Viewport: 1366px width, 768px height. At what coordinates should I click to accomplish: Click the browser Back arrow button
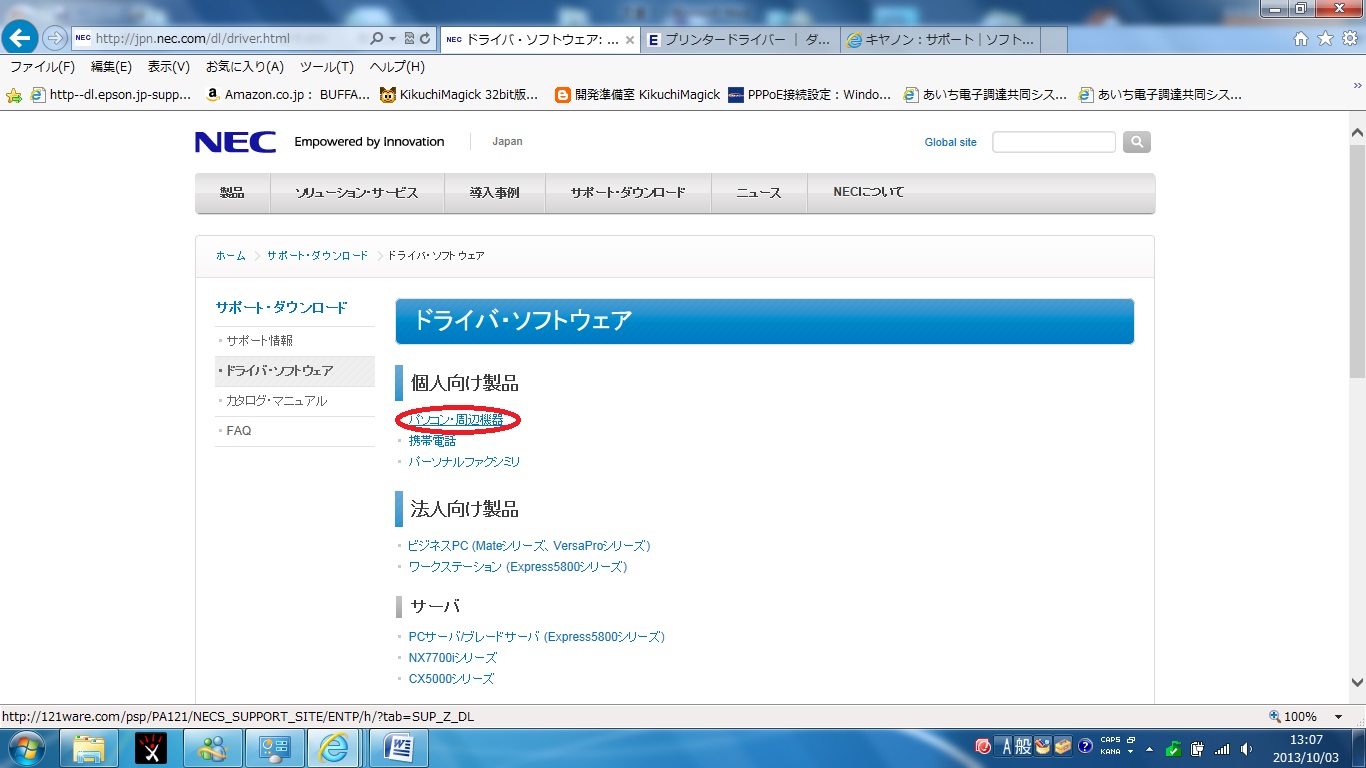[21, 38]
